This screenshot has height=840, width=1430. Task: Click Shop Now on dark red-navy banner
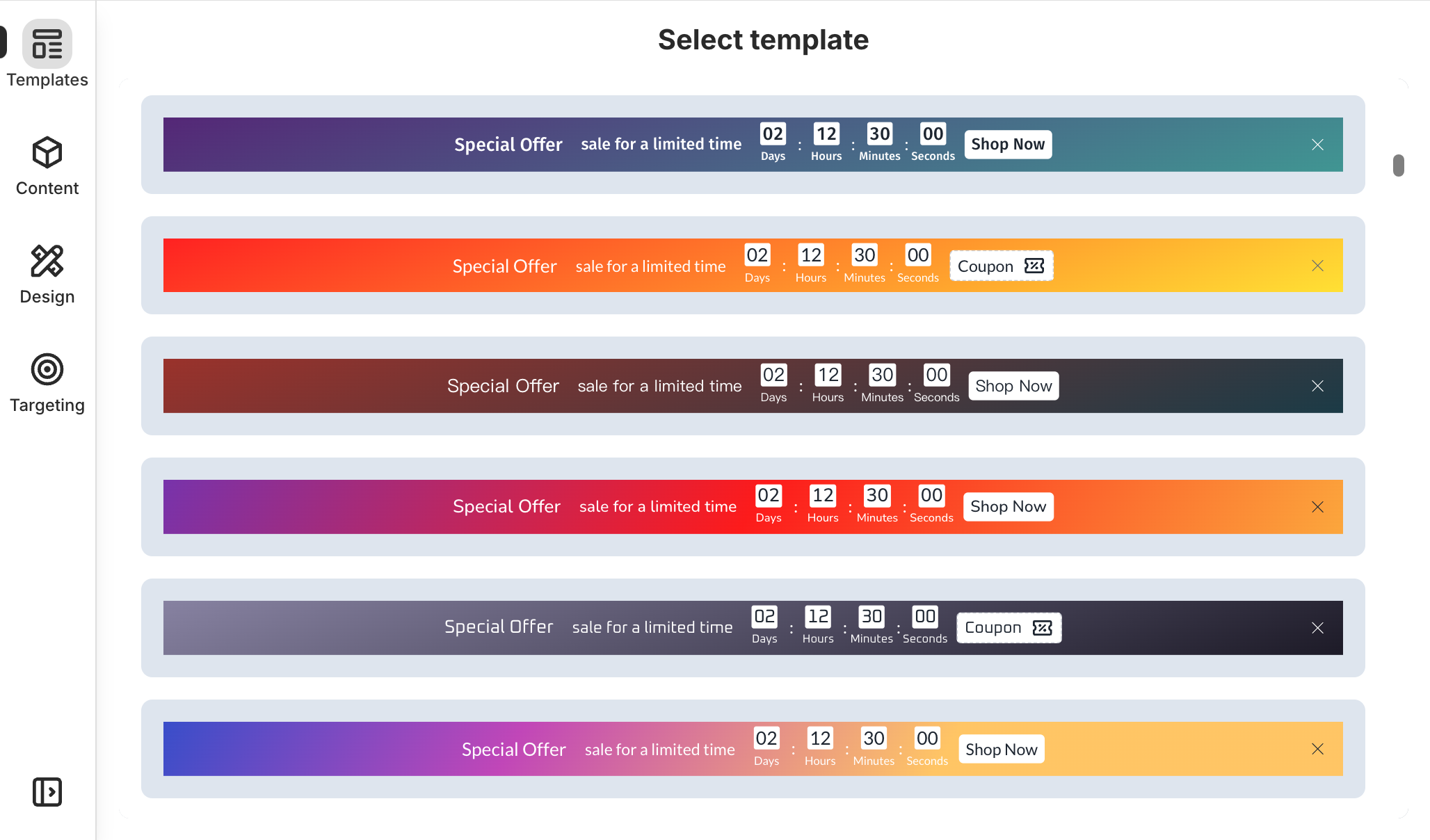click(1013, 386)
